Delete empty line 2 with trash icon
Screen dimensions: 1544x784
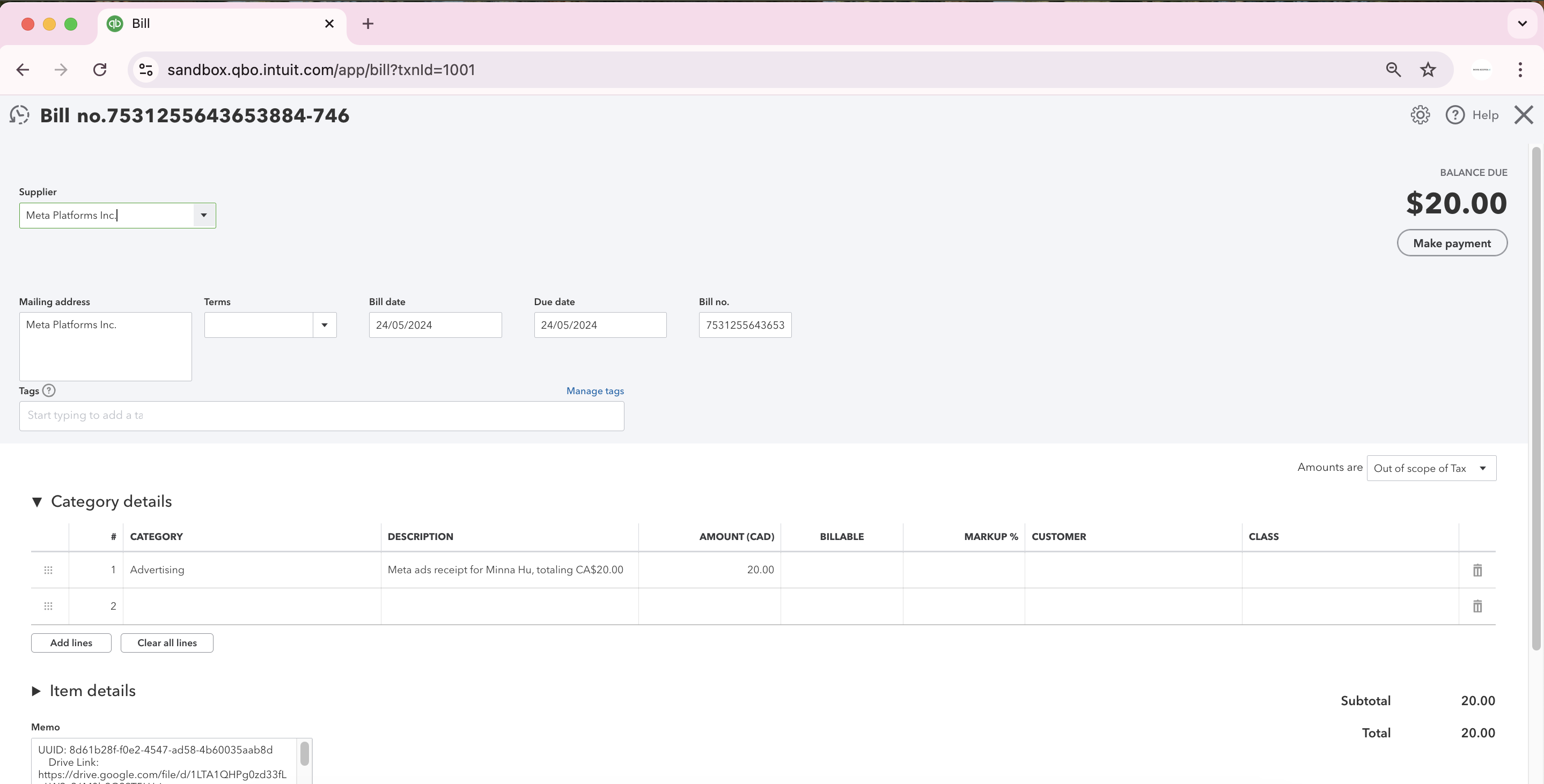1477,606
